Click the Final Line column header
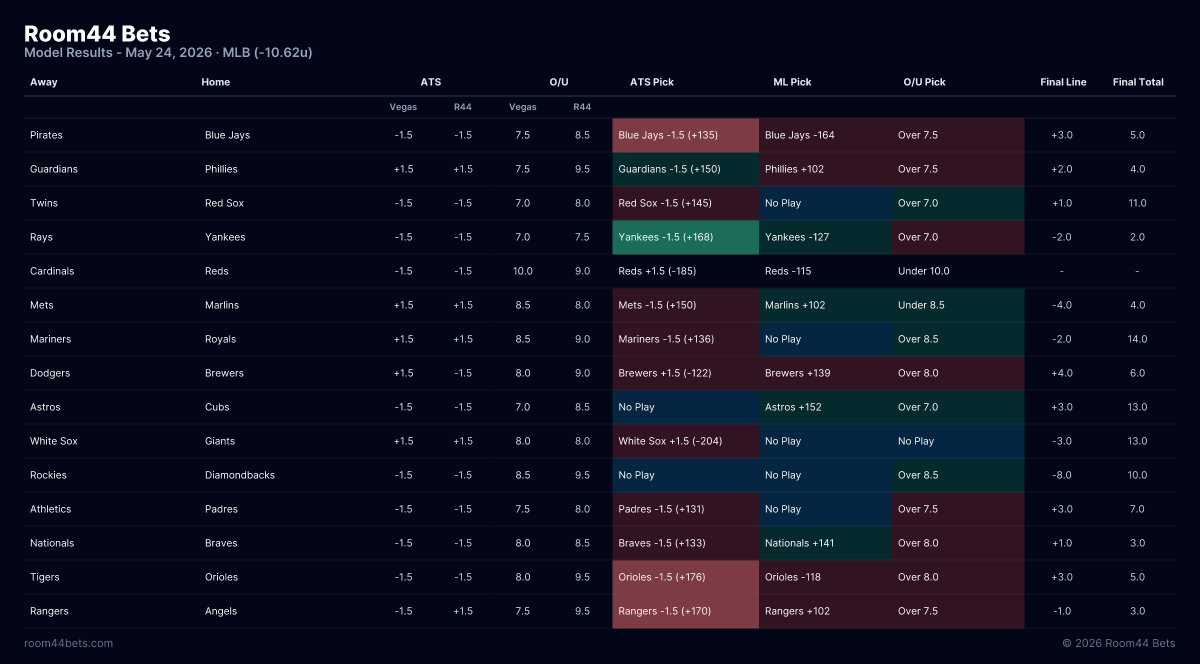The height and width of the screenshot is (664, 1200). [x=1063, y=82]
